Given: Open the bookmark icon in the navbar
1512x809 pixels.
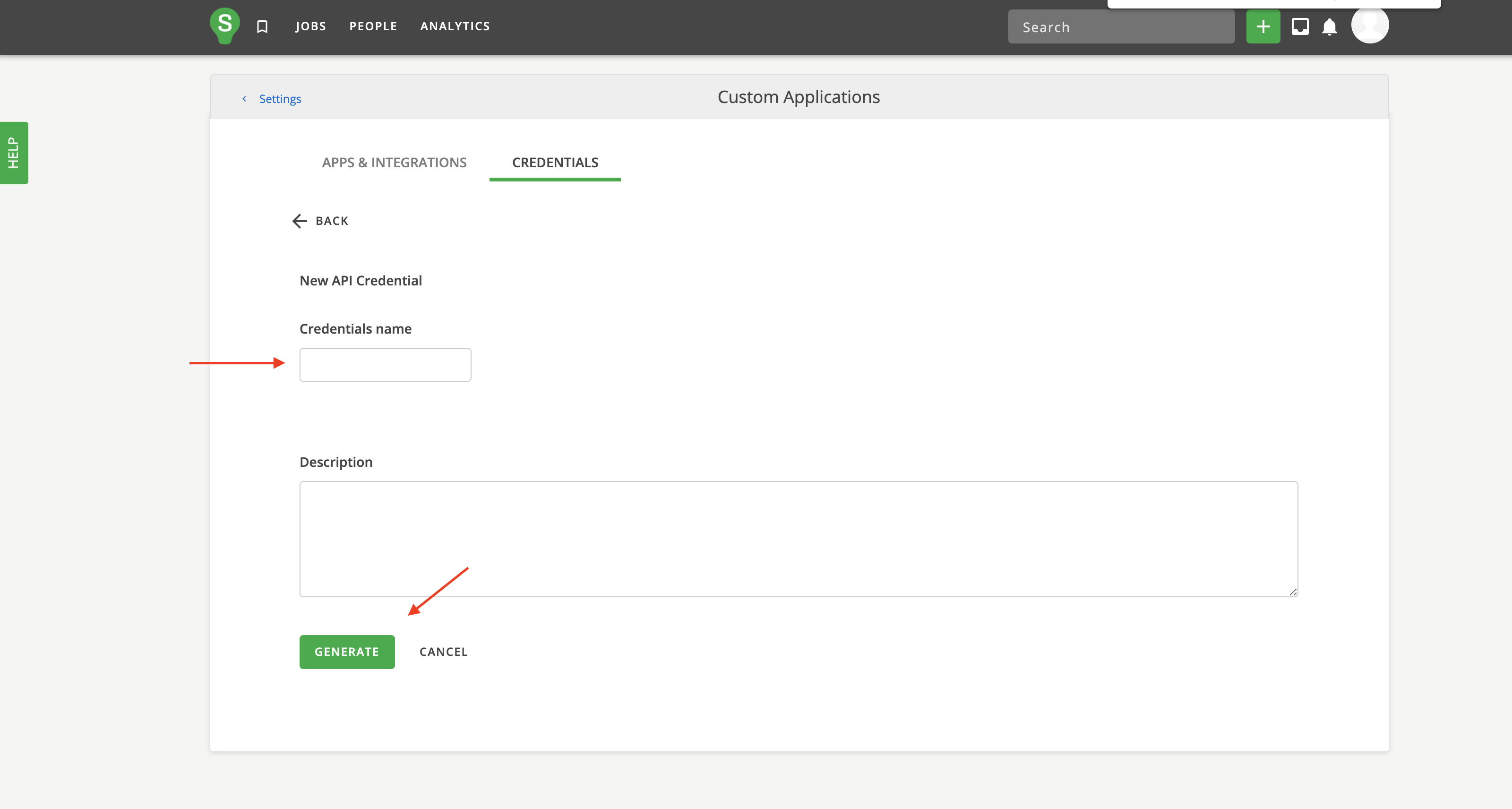Looking at the screenshot, I should coord(262,26).
